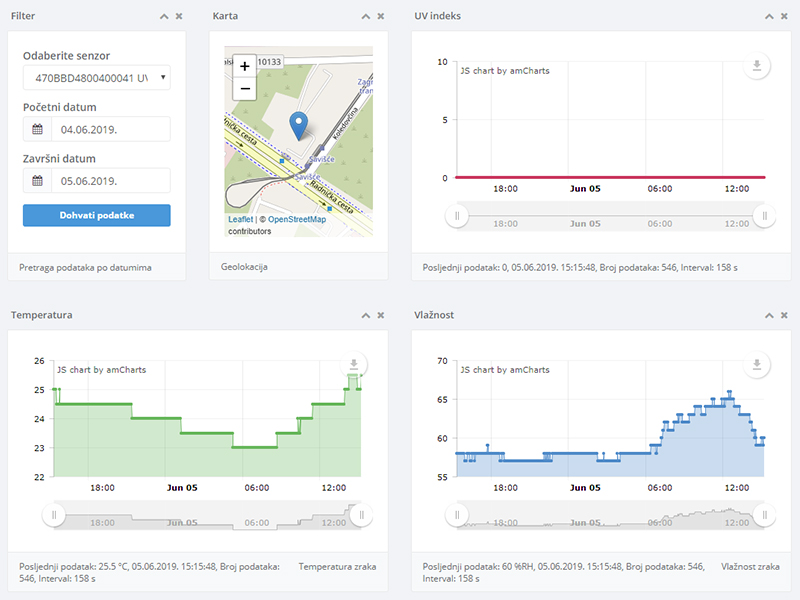Click the calendar icon beside Završni datum
Screen dimensions: 800x600
click(37, 181)
